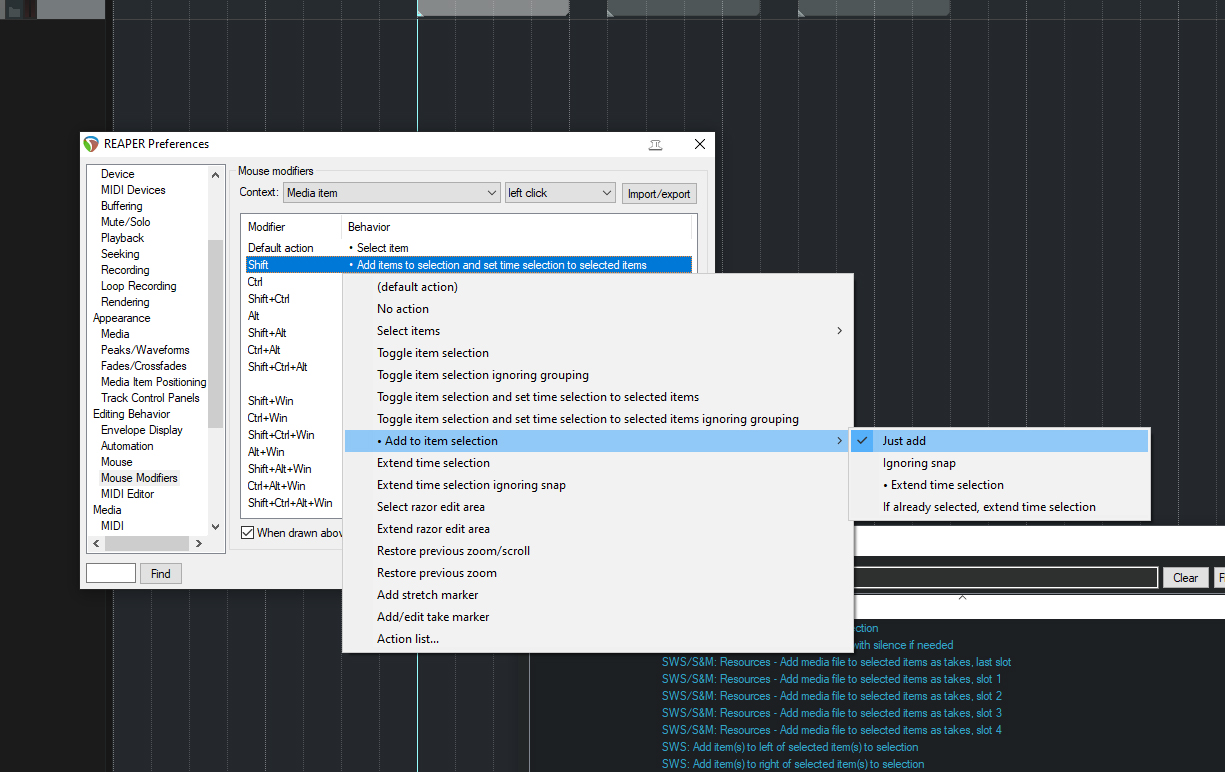
Task: Select 'Track Control Panels' in the tree
Action: coord(150,398)
